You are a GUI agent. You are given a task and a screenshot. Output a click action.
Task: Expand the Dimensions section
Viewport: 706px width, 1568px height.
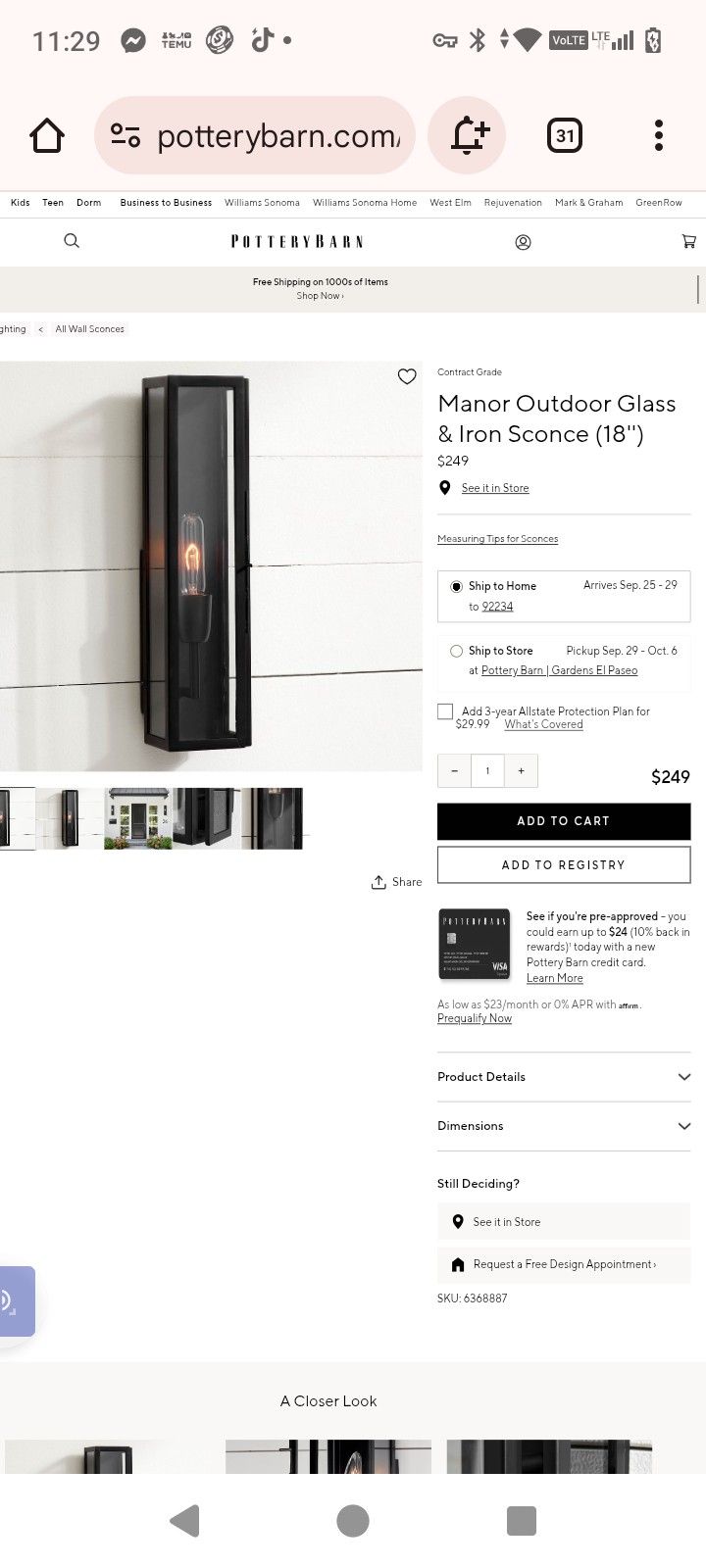(564, 1126)
